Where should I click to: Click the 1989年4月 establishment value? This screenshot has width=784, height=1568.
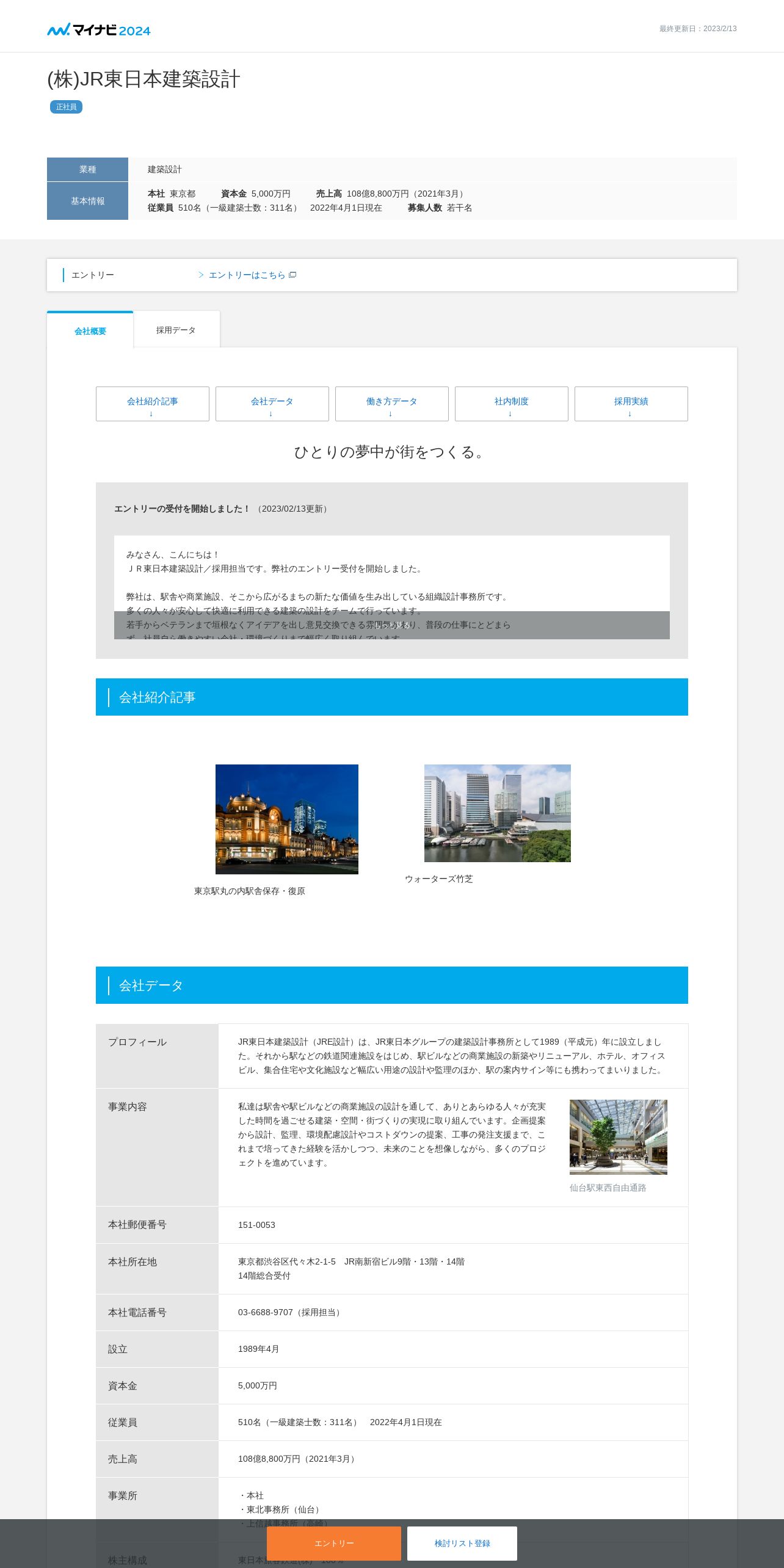[x=259, y=1349]
